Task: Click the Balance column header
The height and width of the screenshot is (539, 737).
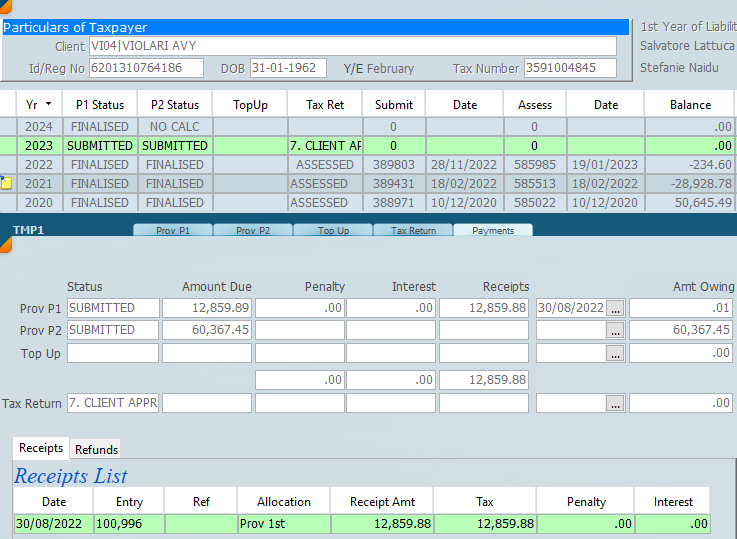Action: tap(690, 104)
